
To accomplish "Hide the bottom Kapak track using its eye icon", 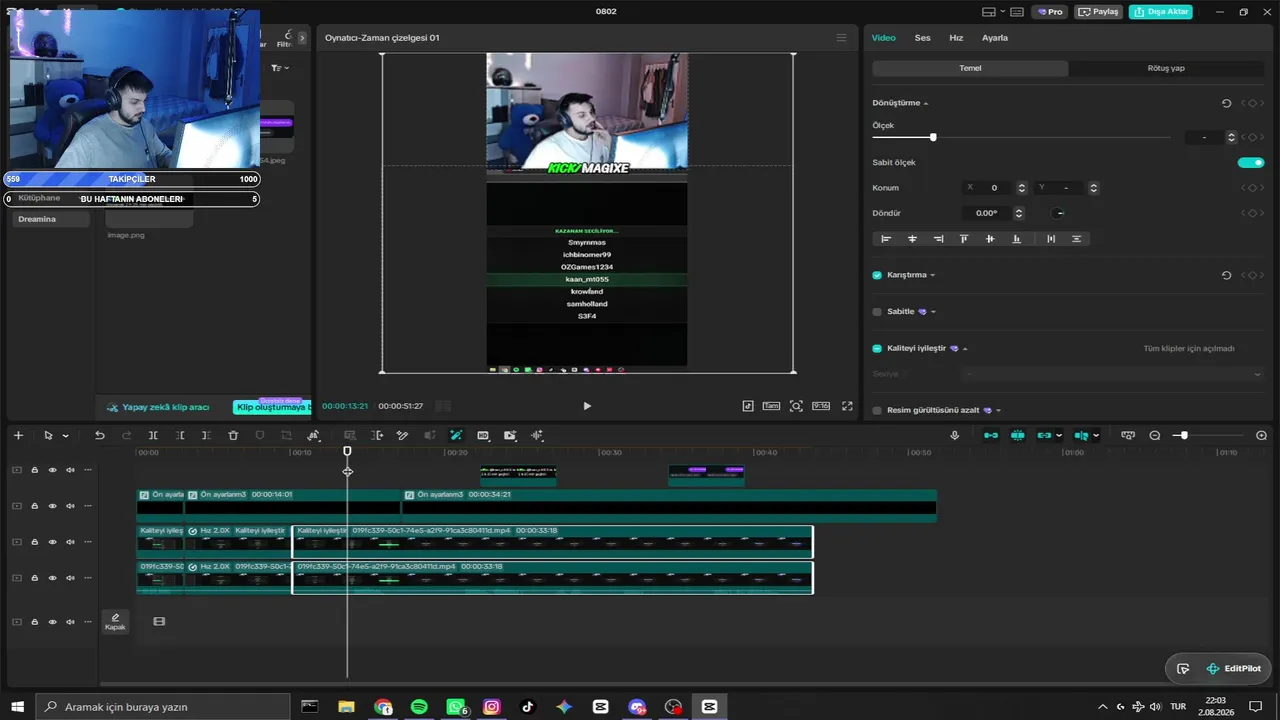I will click(52, 622).
